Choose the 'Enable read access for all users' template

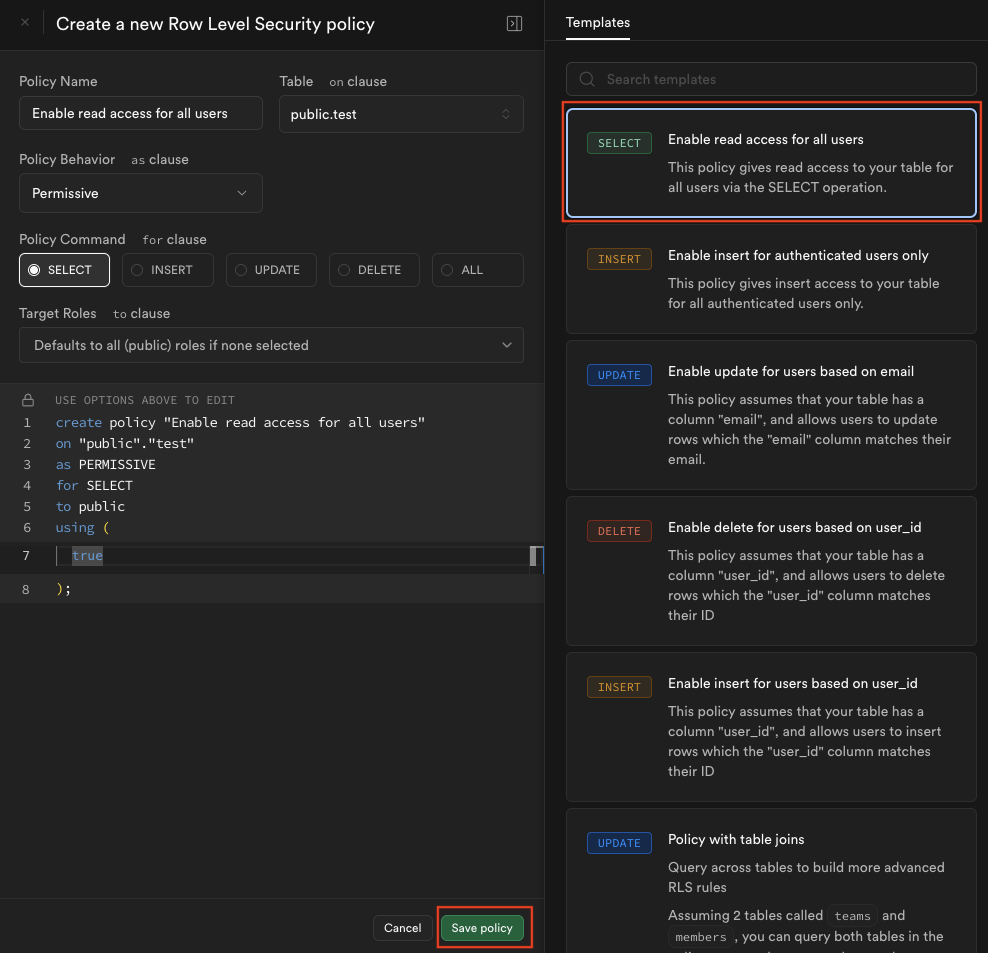click(x=771, y=163)
